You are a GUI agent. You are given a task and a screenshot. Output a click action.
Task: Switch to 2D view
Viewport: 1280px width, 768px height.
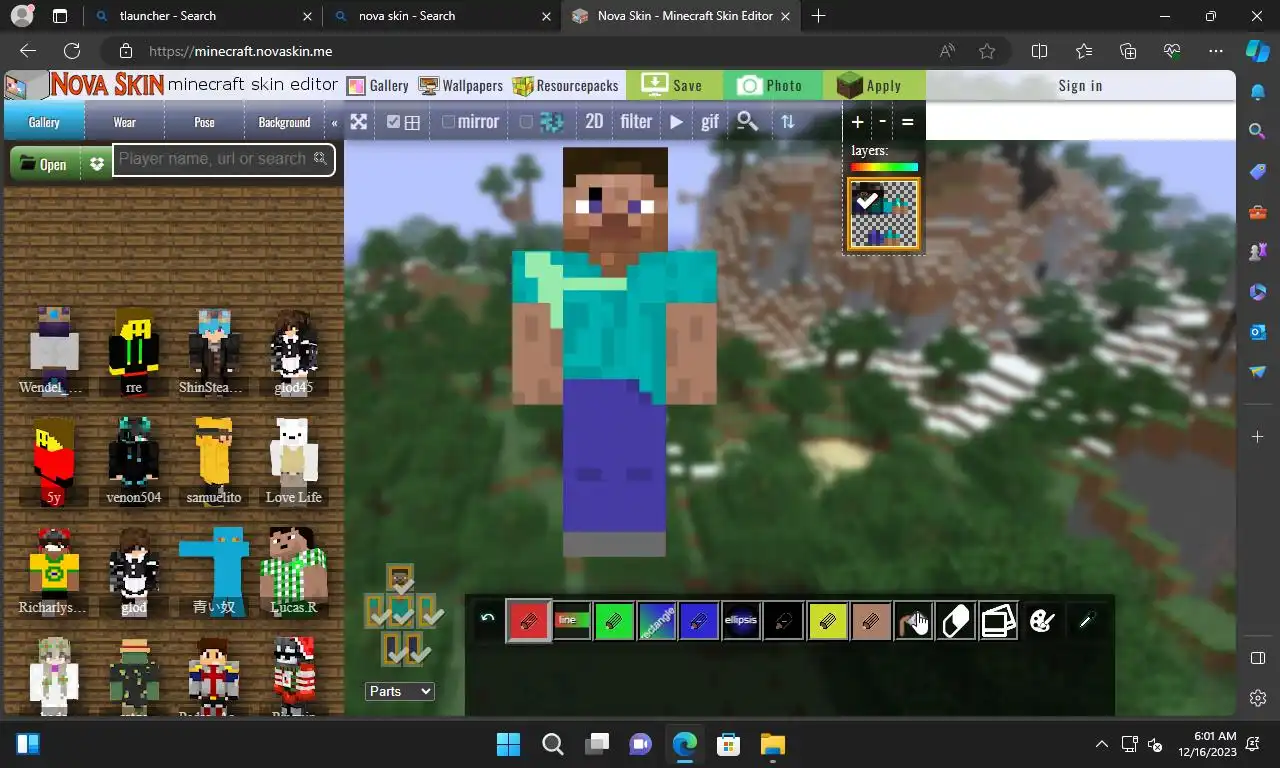click(594, 121)
